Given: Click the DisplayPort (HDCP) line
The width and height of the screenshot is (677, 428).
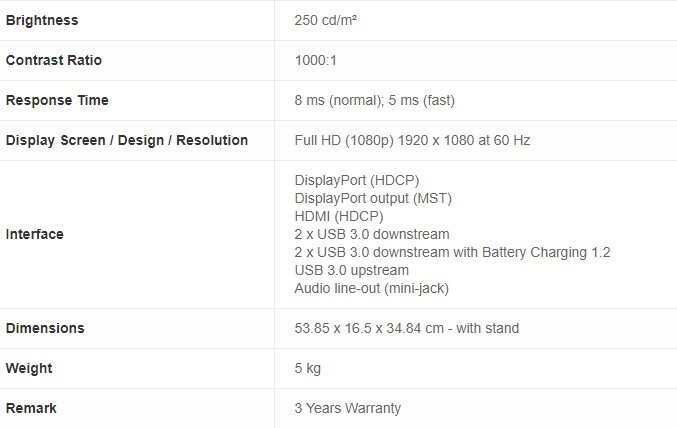Looking at the screenshot, I should (357, 180).
